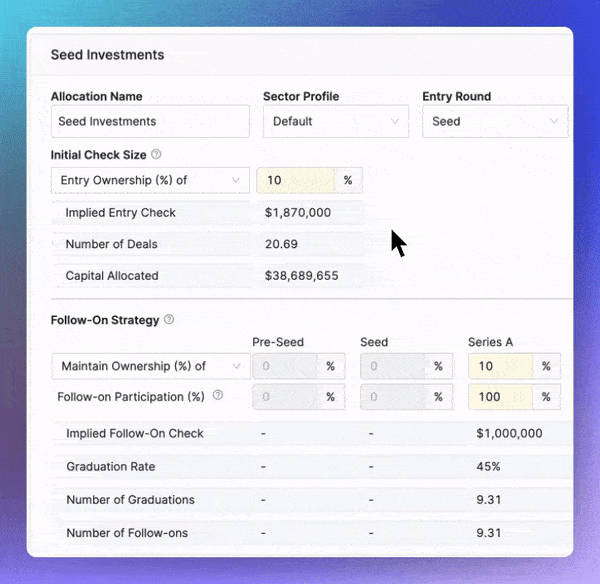Image resolution: width=600 pixels, height=584 pixels.
Task: Click the Entry Ownership percentage field showing 10
Action: click(296, 180)
